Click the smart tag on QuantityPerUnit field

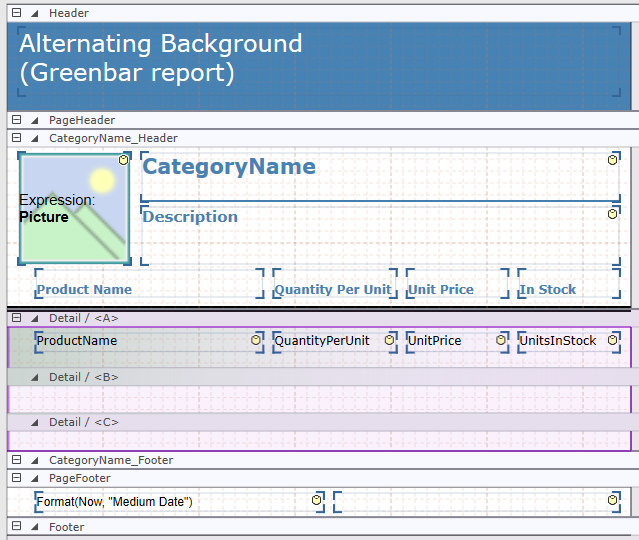390,341
